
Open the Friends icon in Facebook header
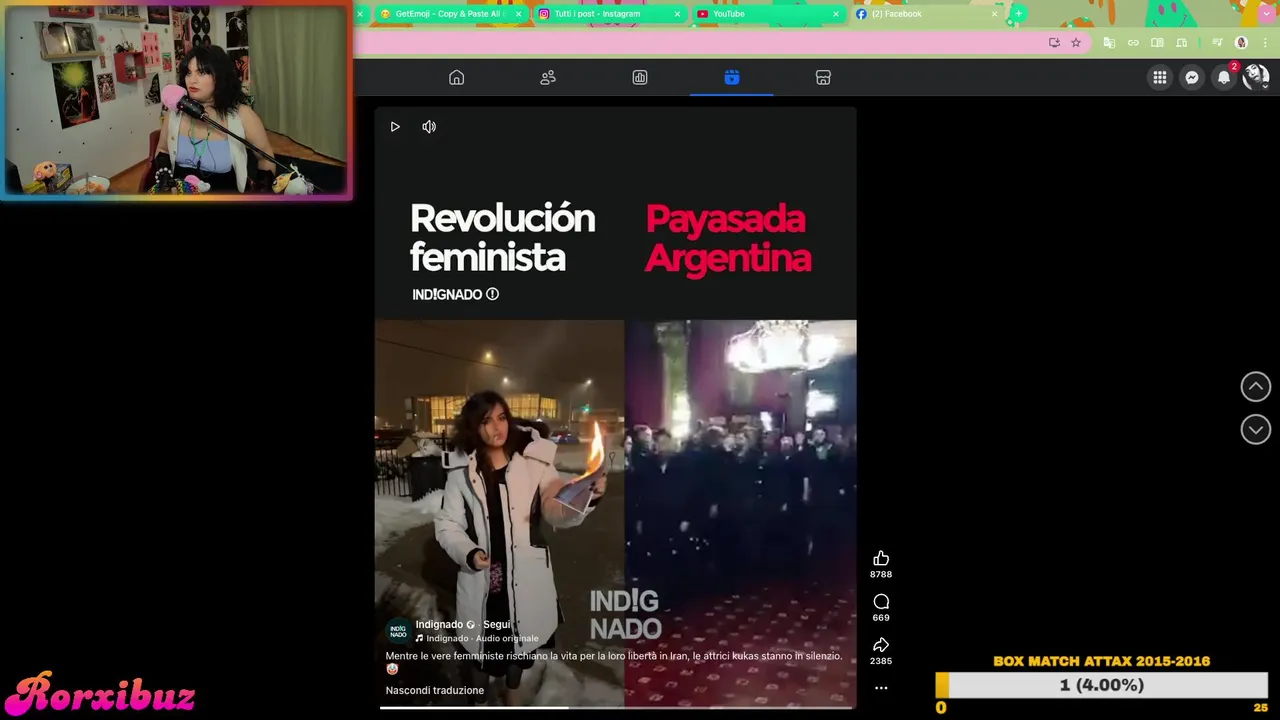[548, 78]
